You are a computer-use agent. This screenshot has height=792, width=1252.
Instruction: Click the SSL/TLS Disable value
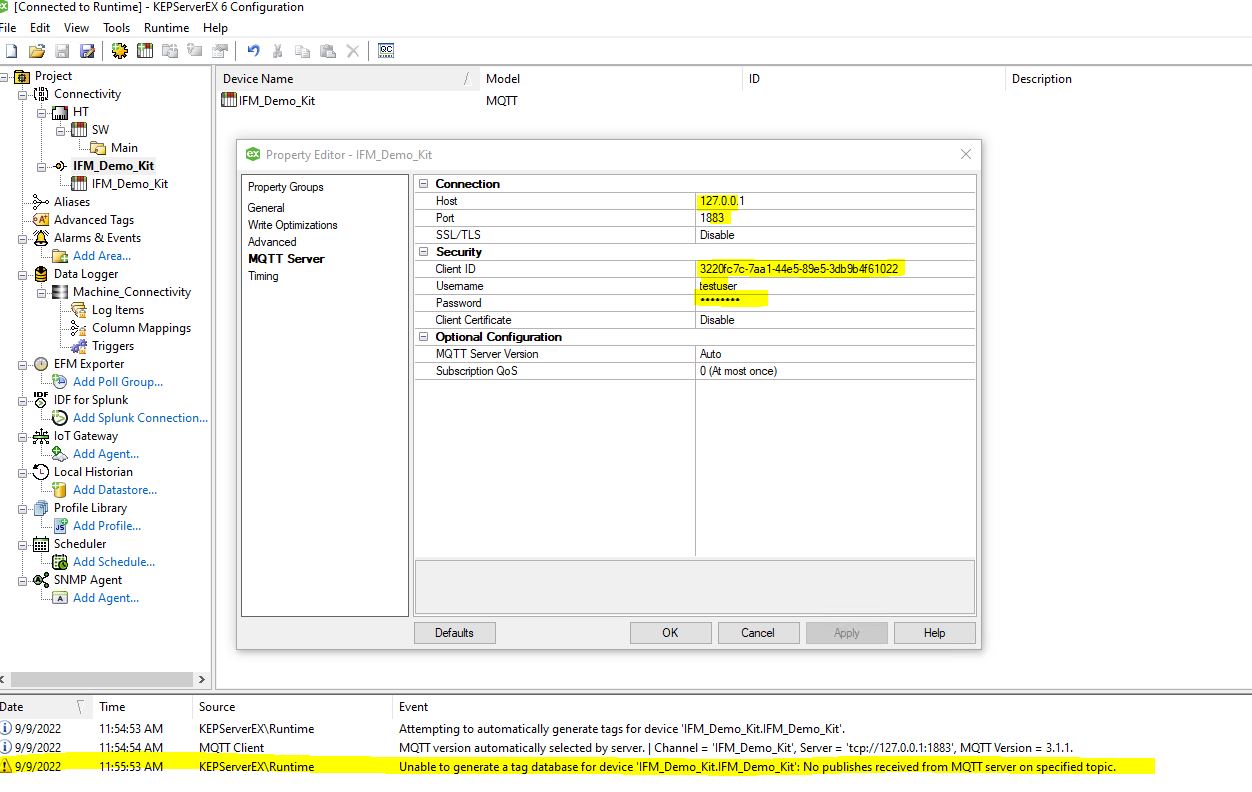point(835,235)
